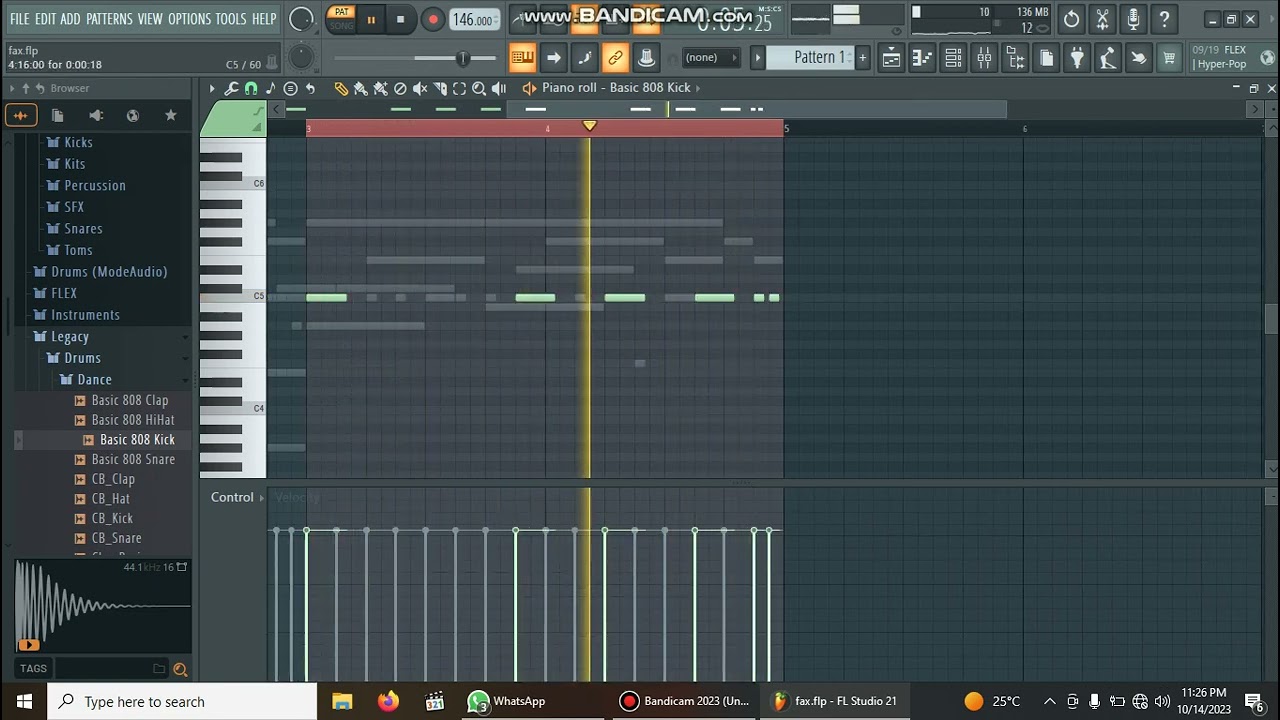Screen dimensions: 1280x720
Task: Click the record button
Action: click(433, 19)
